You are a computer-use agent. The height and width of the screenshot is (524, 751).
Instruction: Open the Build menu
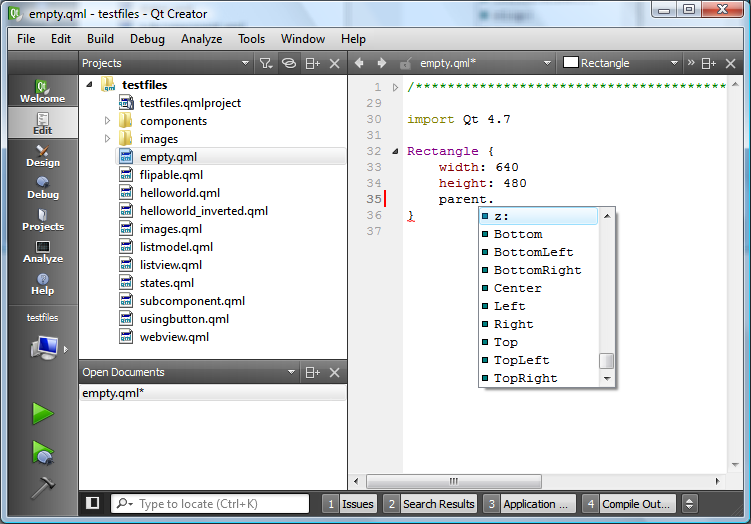(100, 39)
